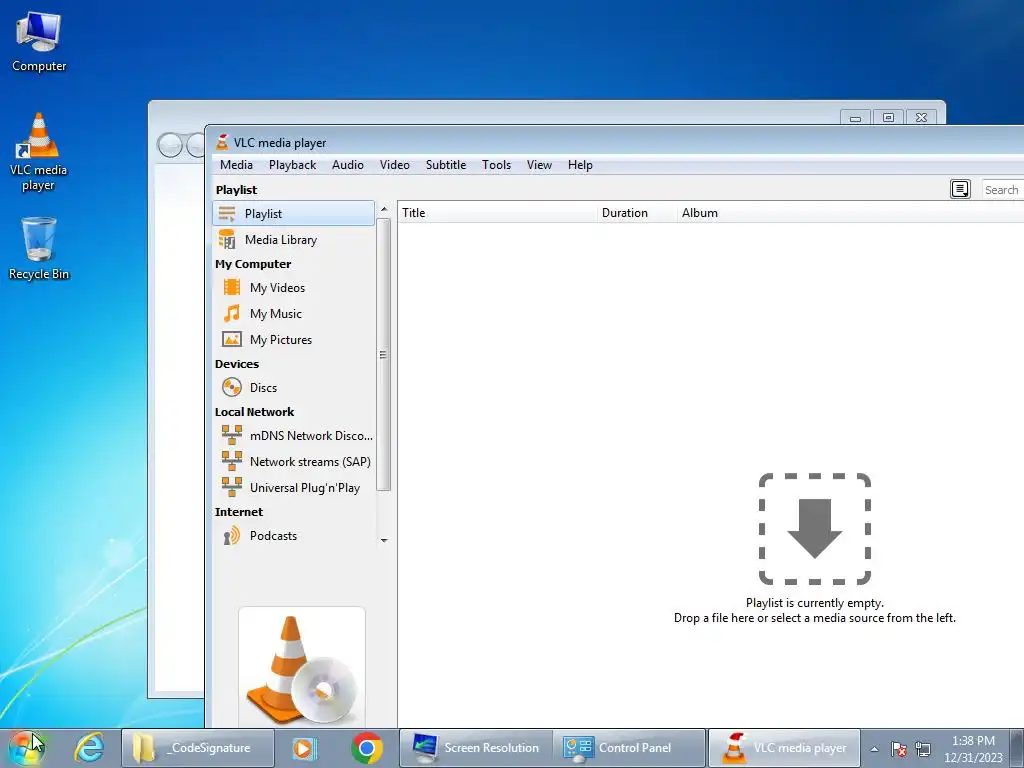
Task: Open the Media menu
Action: pyautogui.click(x=236, y=165)
